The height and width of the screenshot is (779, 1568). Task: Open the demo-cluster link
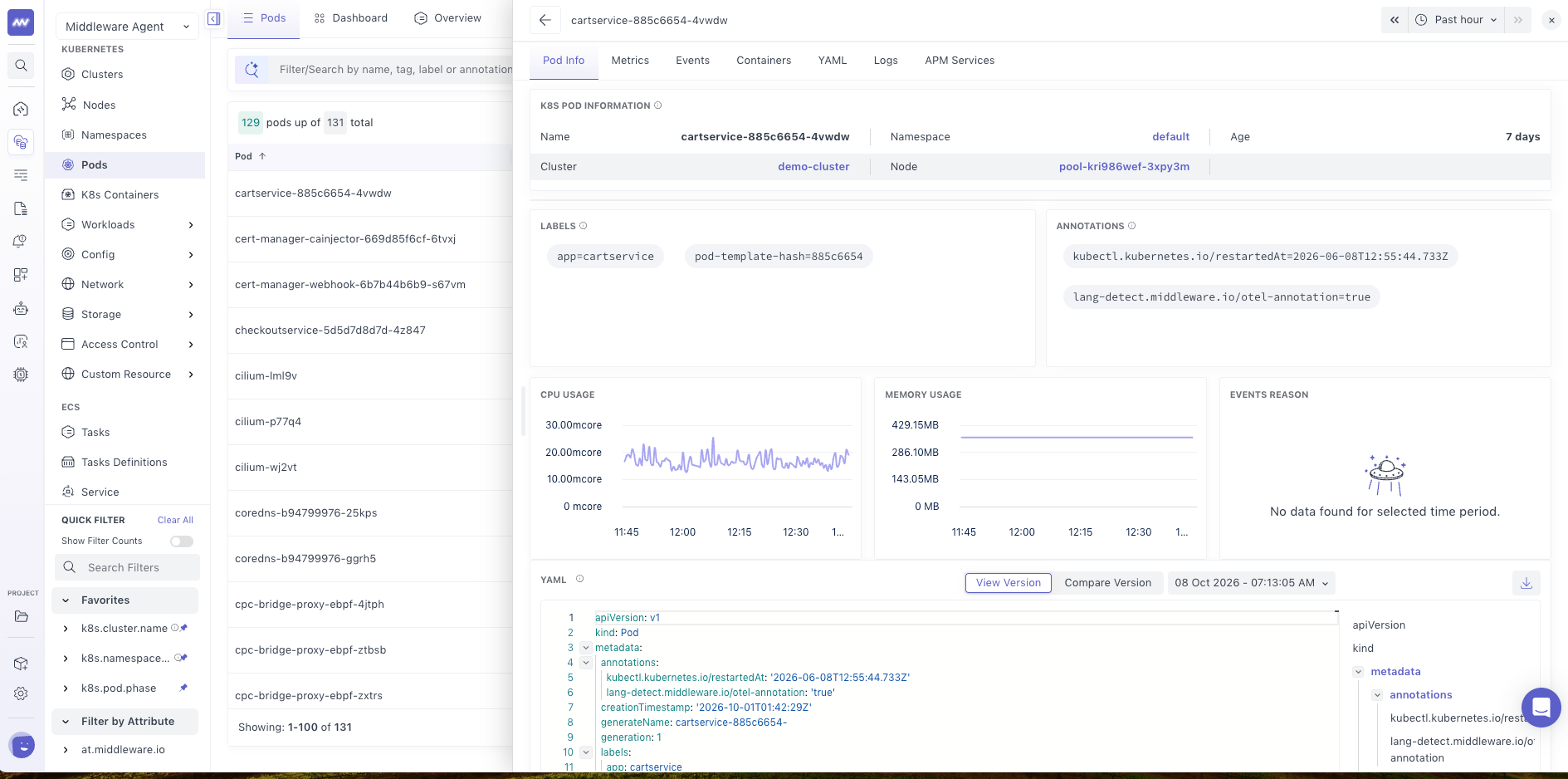click(x=813, y=167)
